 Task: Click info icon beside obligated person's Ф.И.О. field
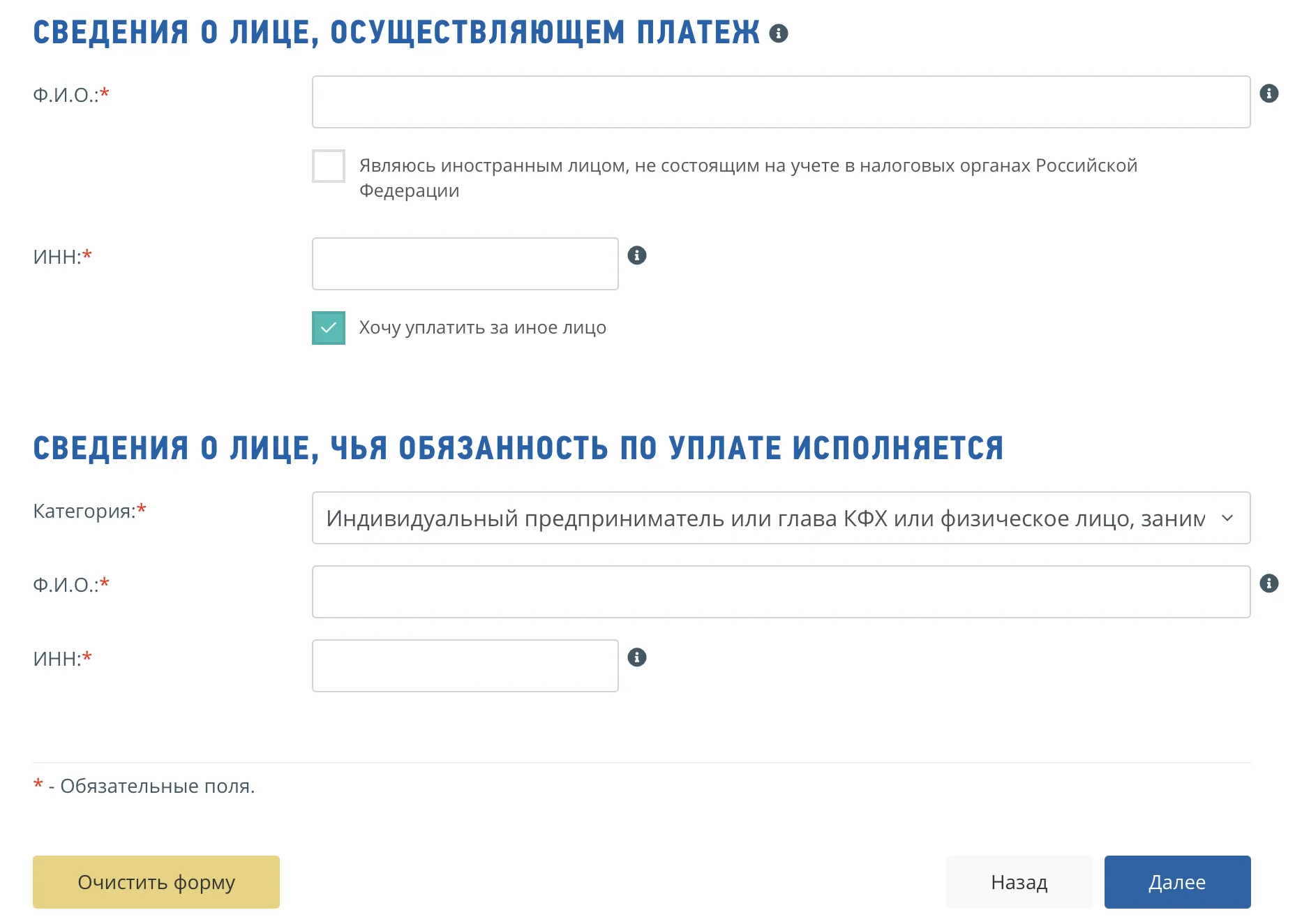1269,583
